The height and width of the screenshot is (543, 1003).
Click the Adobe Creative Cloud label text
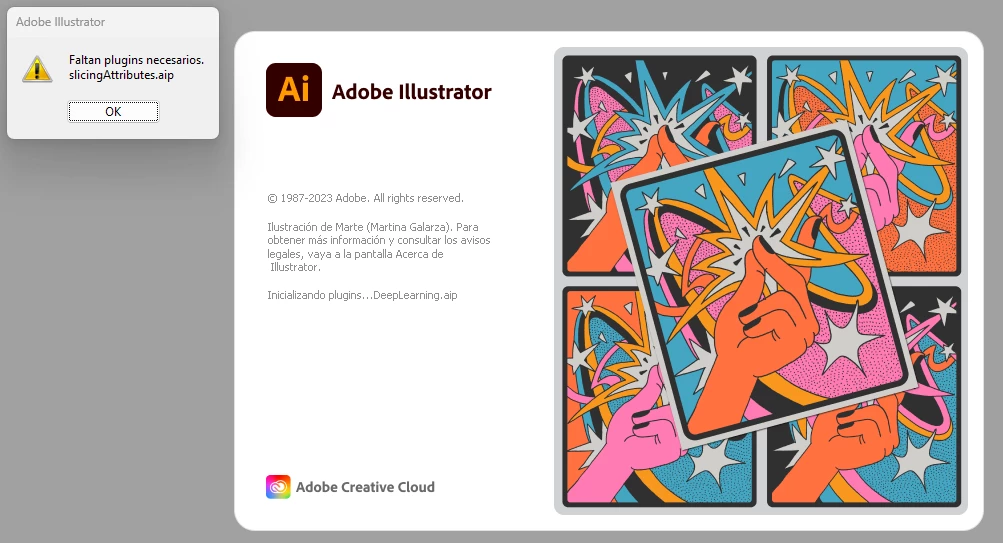pyautogui.click(x=365, y=487)
